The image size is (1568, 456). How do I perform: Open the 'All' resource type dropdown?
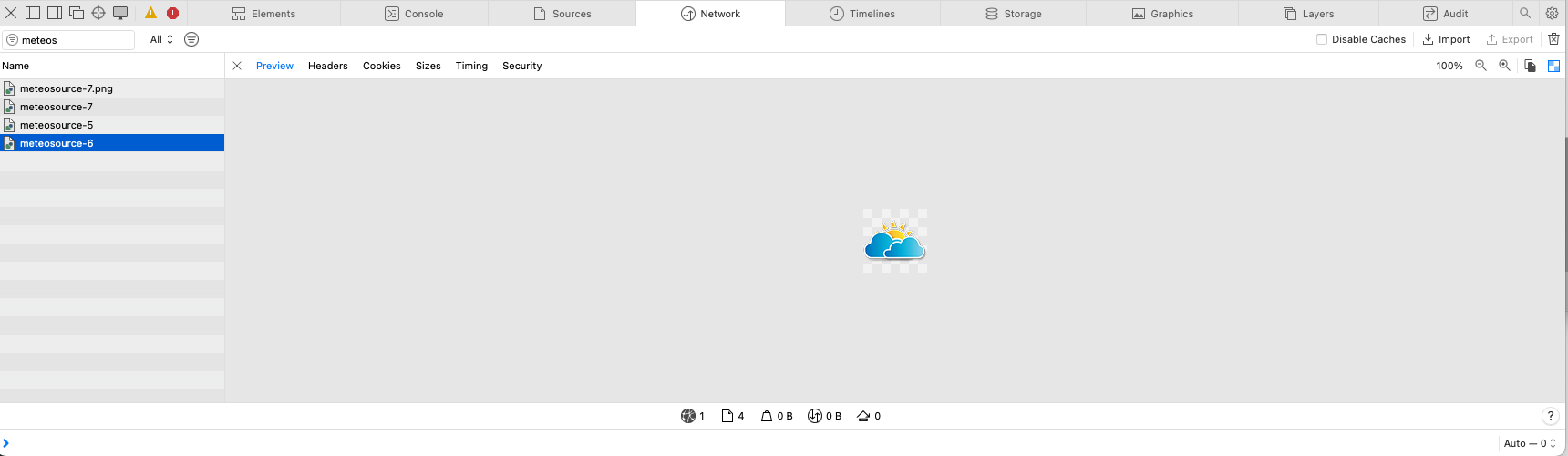(161, 39)
